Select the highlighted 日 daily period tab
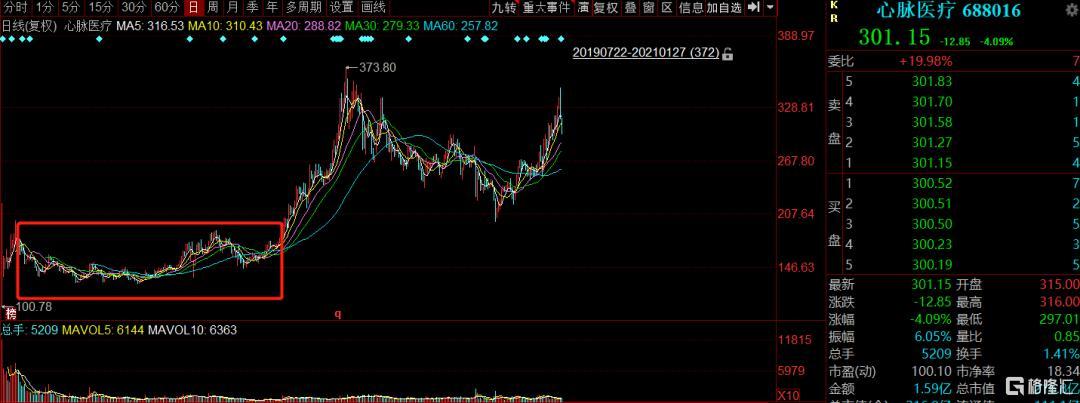The width and height of the screenshot is (1080, 403). [x=194, y=8]
